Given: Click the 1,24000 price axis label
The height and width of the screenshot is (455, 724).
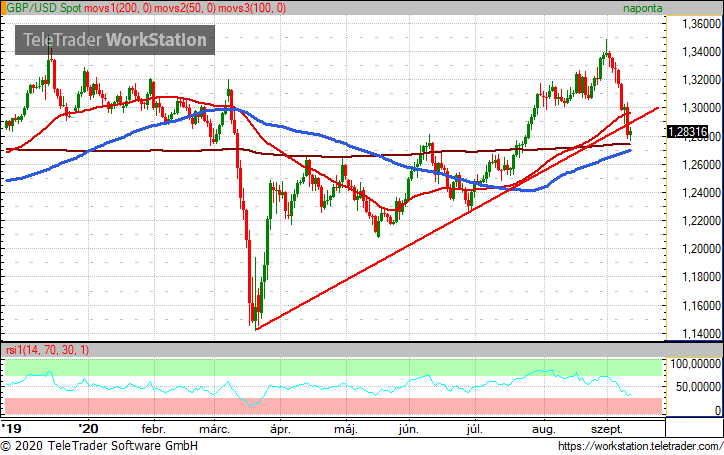Looking at the screenshot, I should [701, 193].
